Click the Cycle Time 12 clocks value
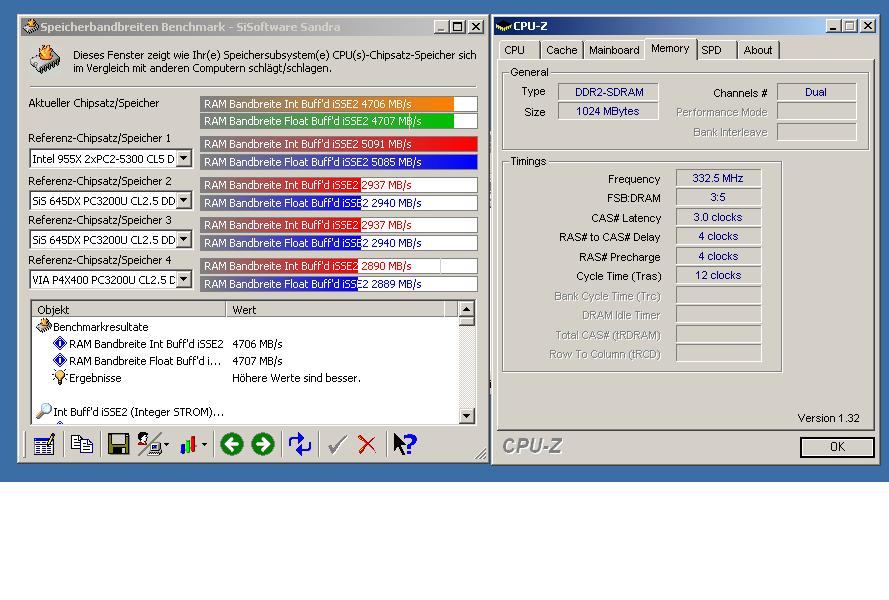Viewport: 889px width, 600px height. click(718, 275)
